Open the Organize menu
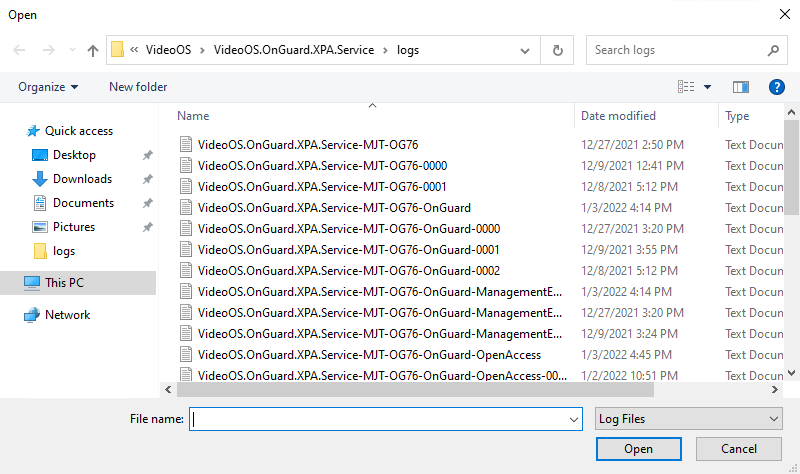This screenshot has width=800, height=474. pyautogui.click(x=48, y=87)
